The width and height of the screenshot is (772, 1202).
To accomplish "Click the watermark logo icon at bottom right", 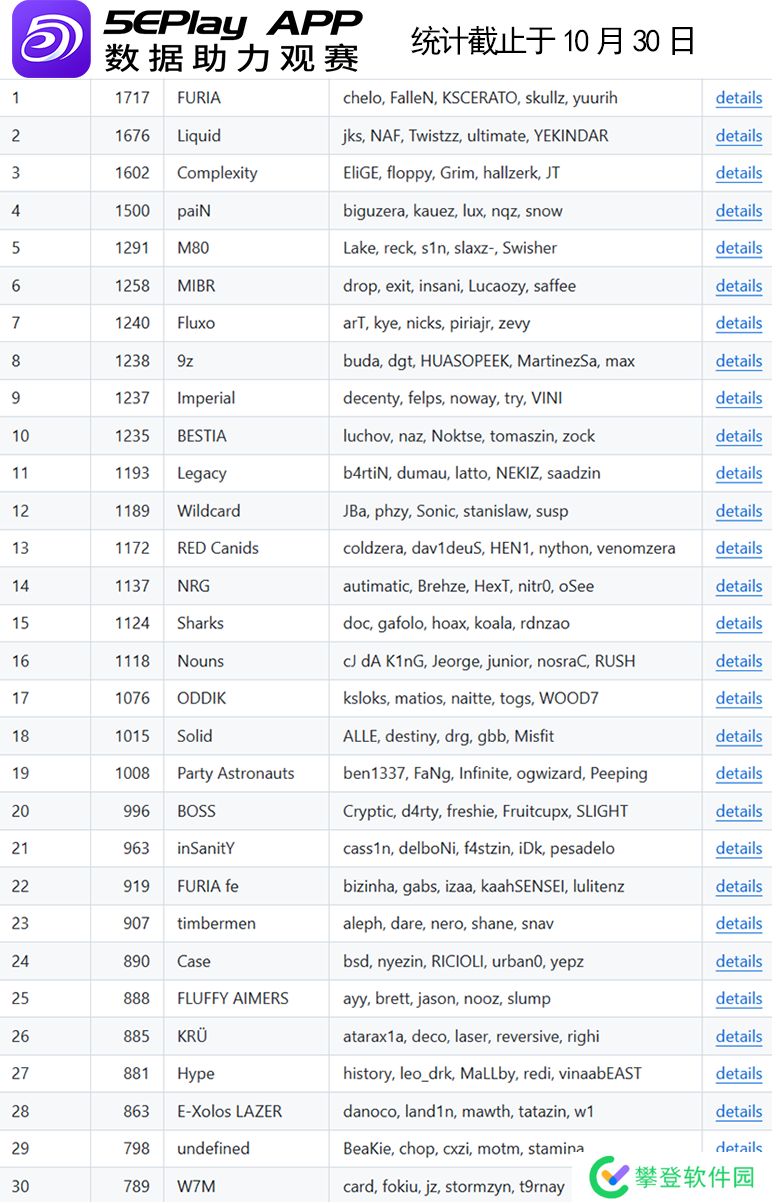I will [x=608, y=1174].
